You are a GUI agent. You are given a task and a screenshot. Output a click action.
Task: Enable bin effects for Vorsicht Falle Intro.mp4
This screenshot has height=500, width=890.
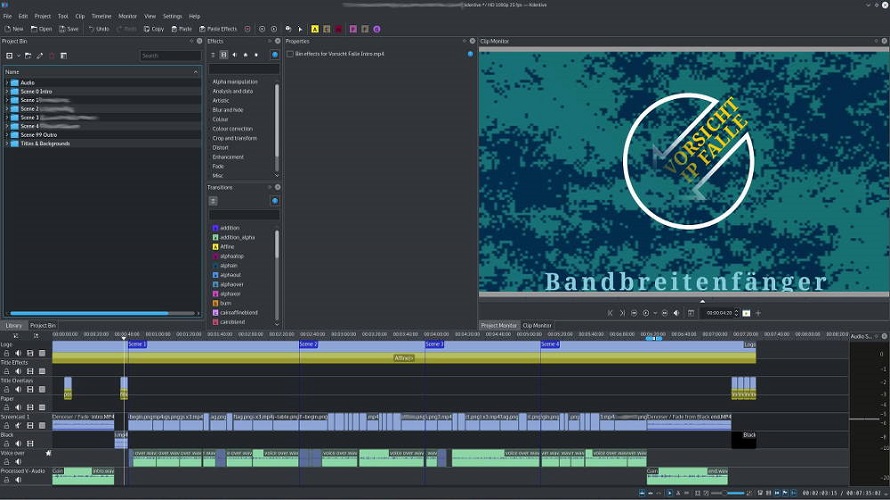coord(290,54)
